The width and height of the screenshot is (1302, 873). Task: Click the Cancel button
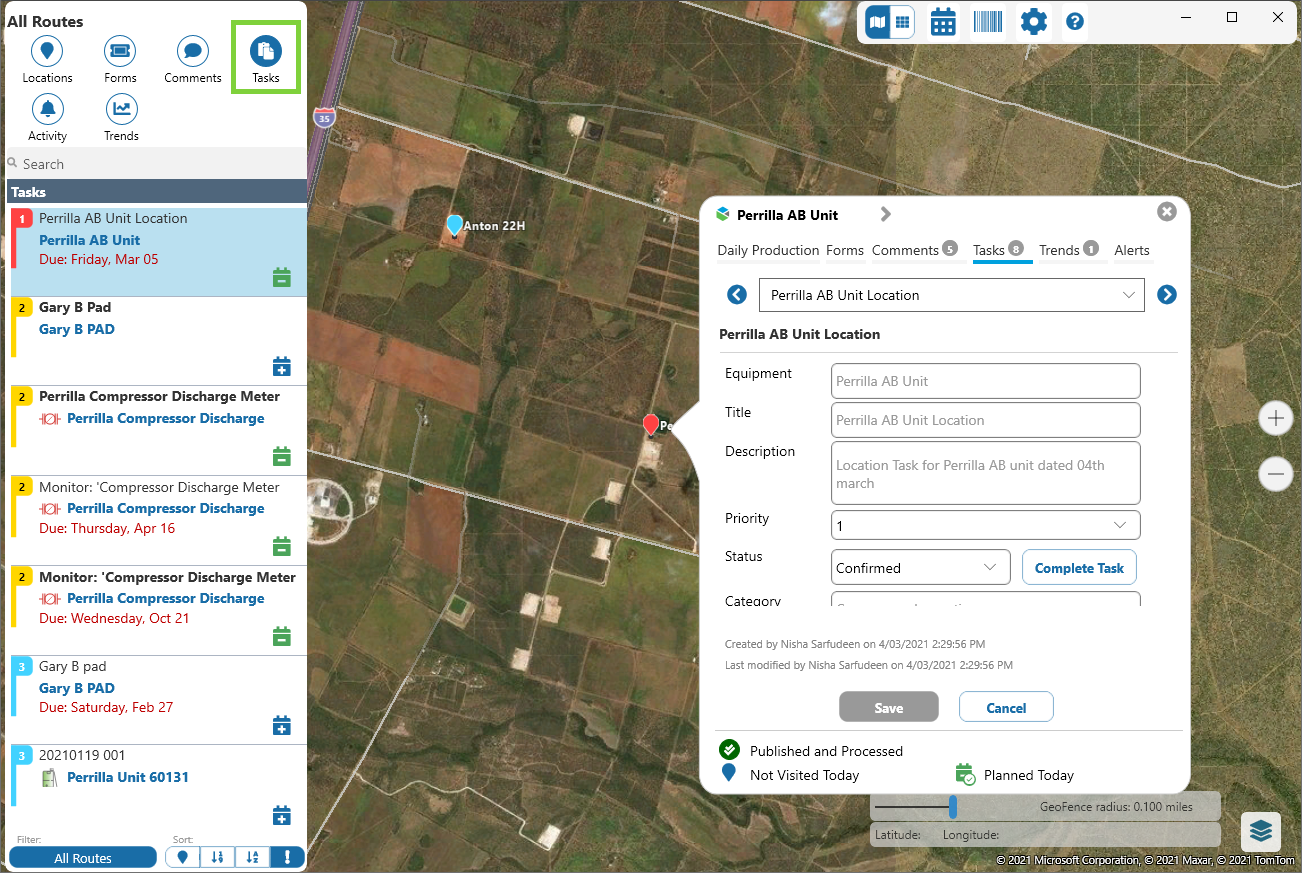1006,707
